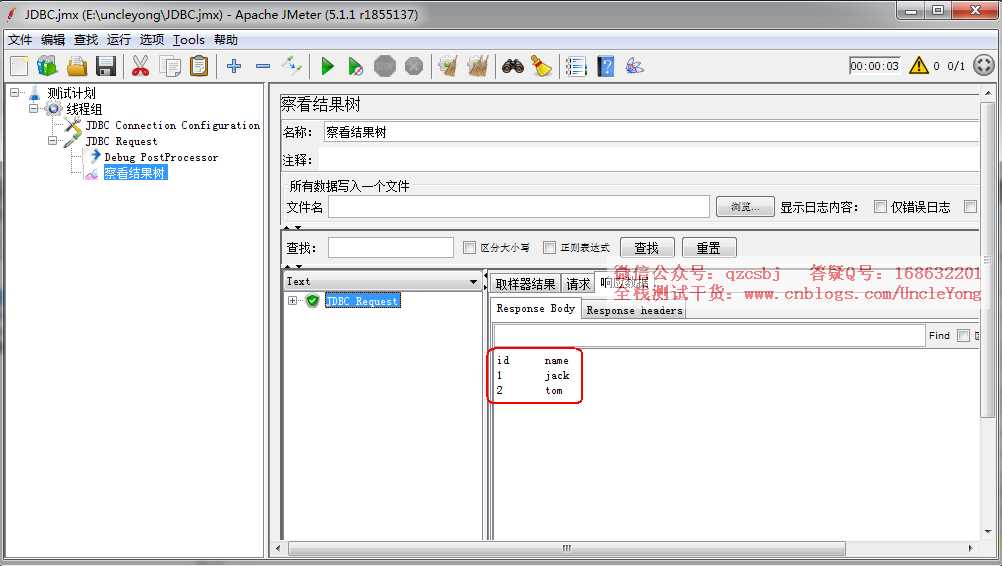This screenshot has height=566, width=1002.
Task: Toggle the 区分大小写 checkbox
Action: coord(469,247)
